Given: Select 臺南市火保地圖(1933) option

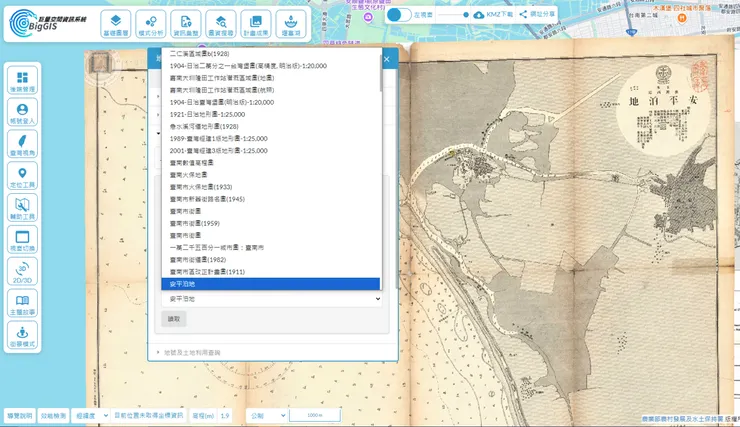Looking at the screenshot, I should click(270, 187).
